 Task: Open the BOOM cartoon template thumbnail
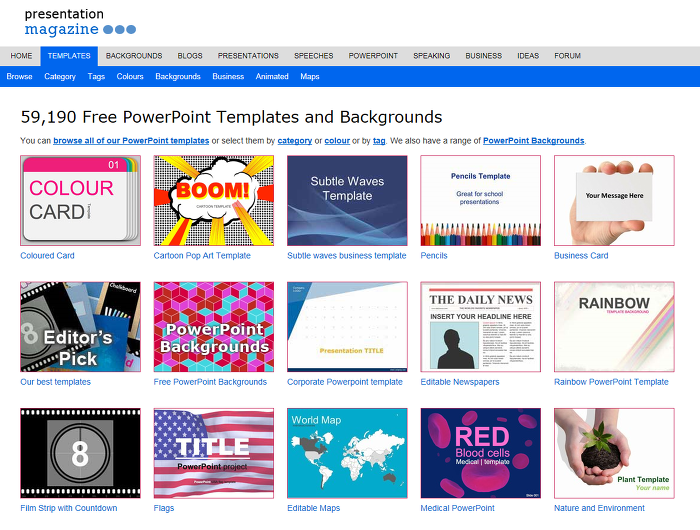click(214, 200)
